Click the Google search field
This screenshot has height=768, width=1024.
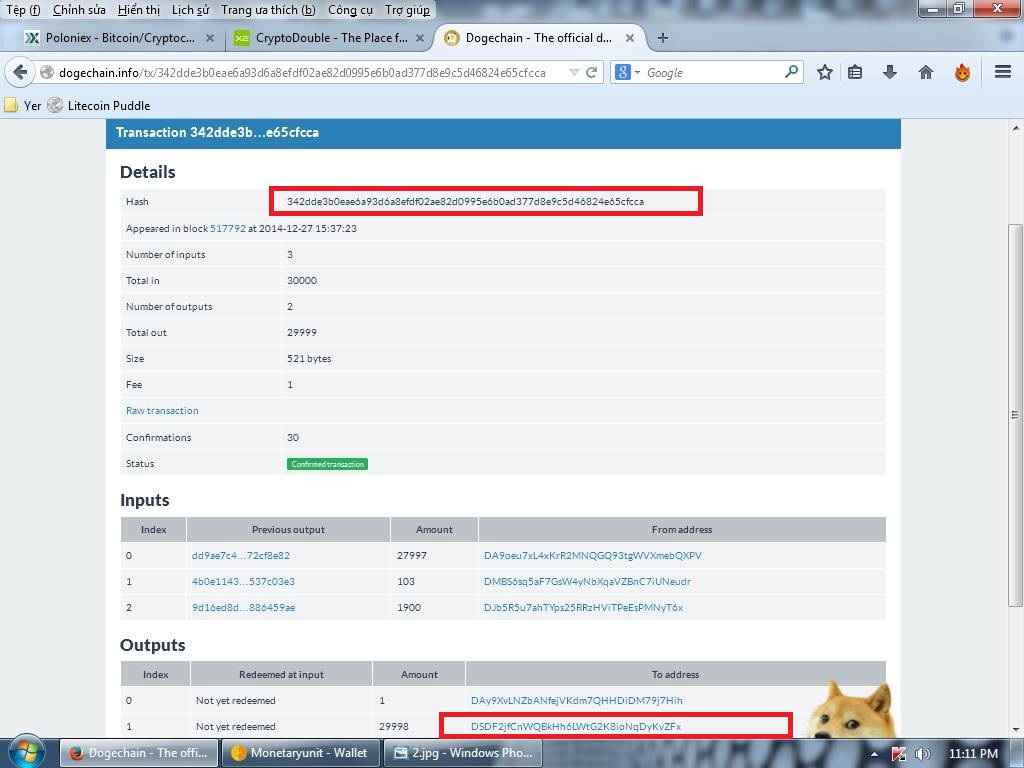[713, 72]
